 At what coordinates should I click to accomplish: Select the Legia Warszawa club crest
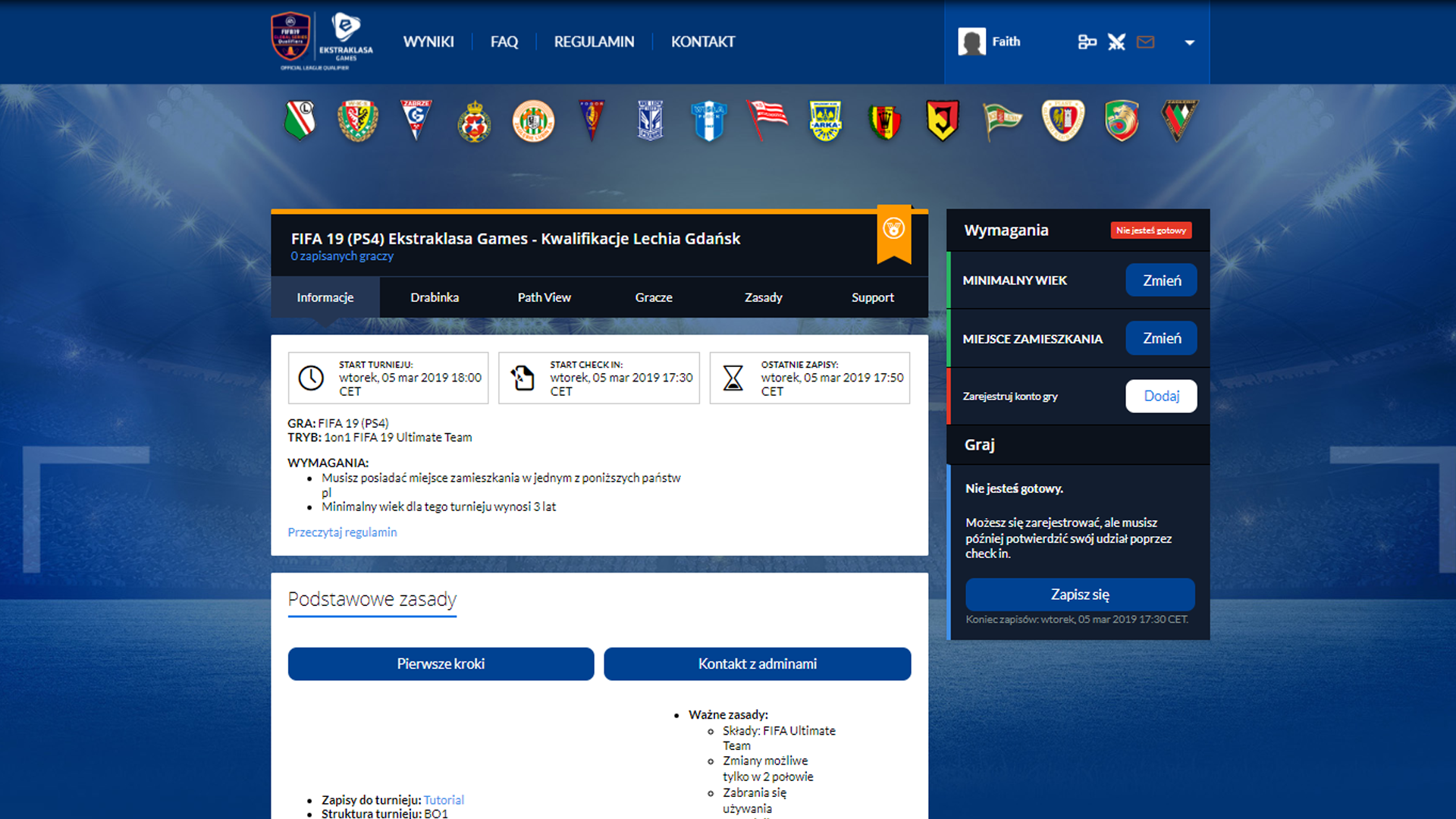point(300,121)
